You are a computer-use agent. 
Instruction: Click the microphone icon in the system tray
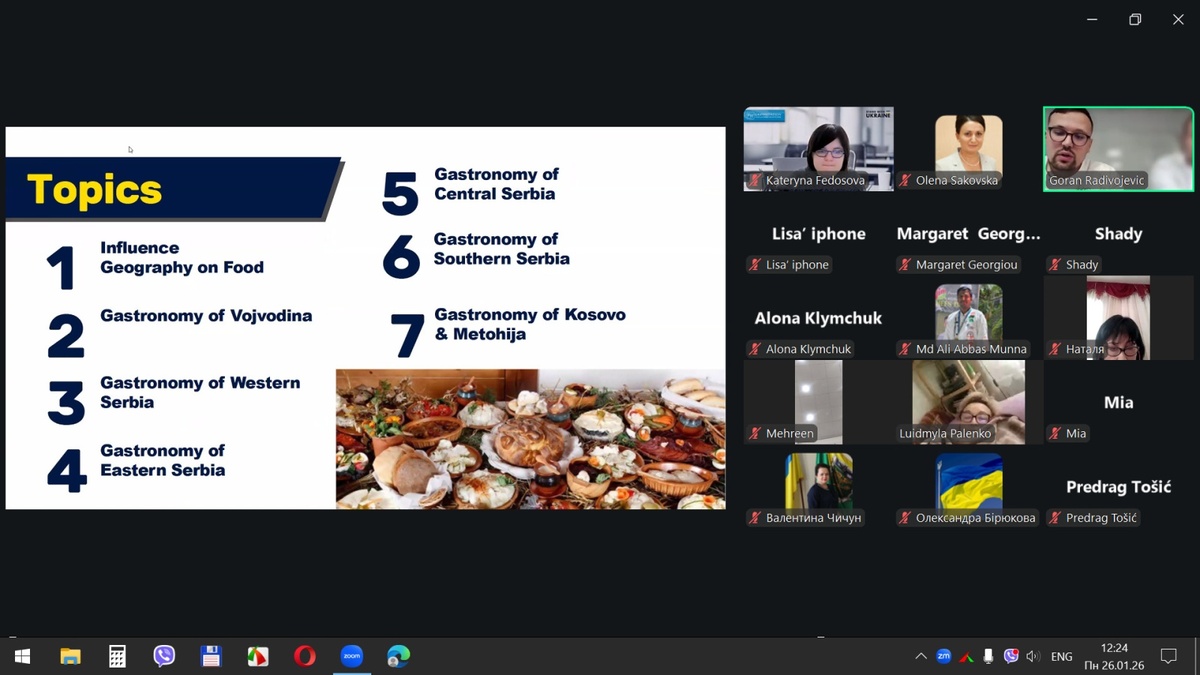click(x=988, y=656)
